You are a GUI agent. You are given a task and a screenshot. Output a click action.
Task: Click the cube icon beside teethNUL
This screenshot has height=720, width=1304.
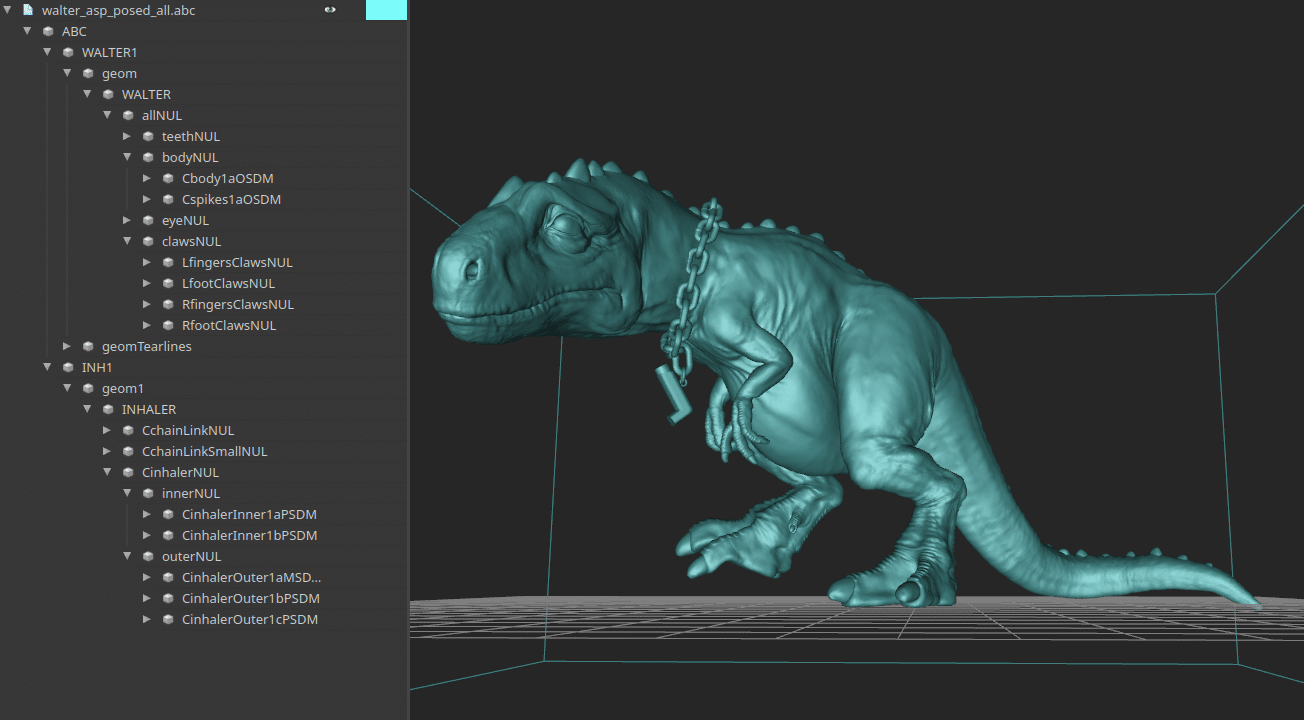click(x=147, y=136)
